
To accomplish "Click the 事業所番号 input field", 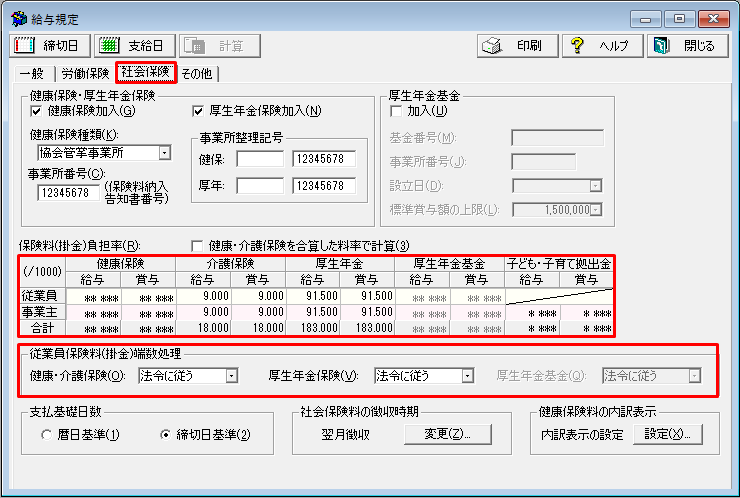I will (x=69, y=193).
